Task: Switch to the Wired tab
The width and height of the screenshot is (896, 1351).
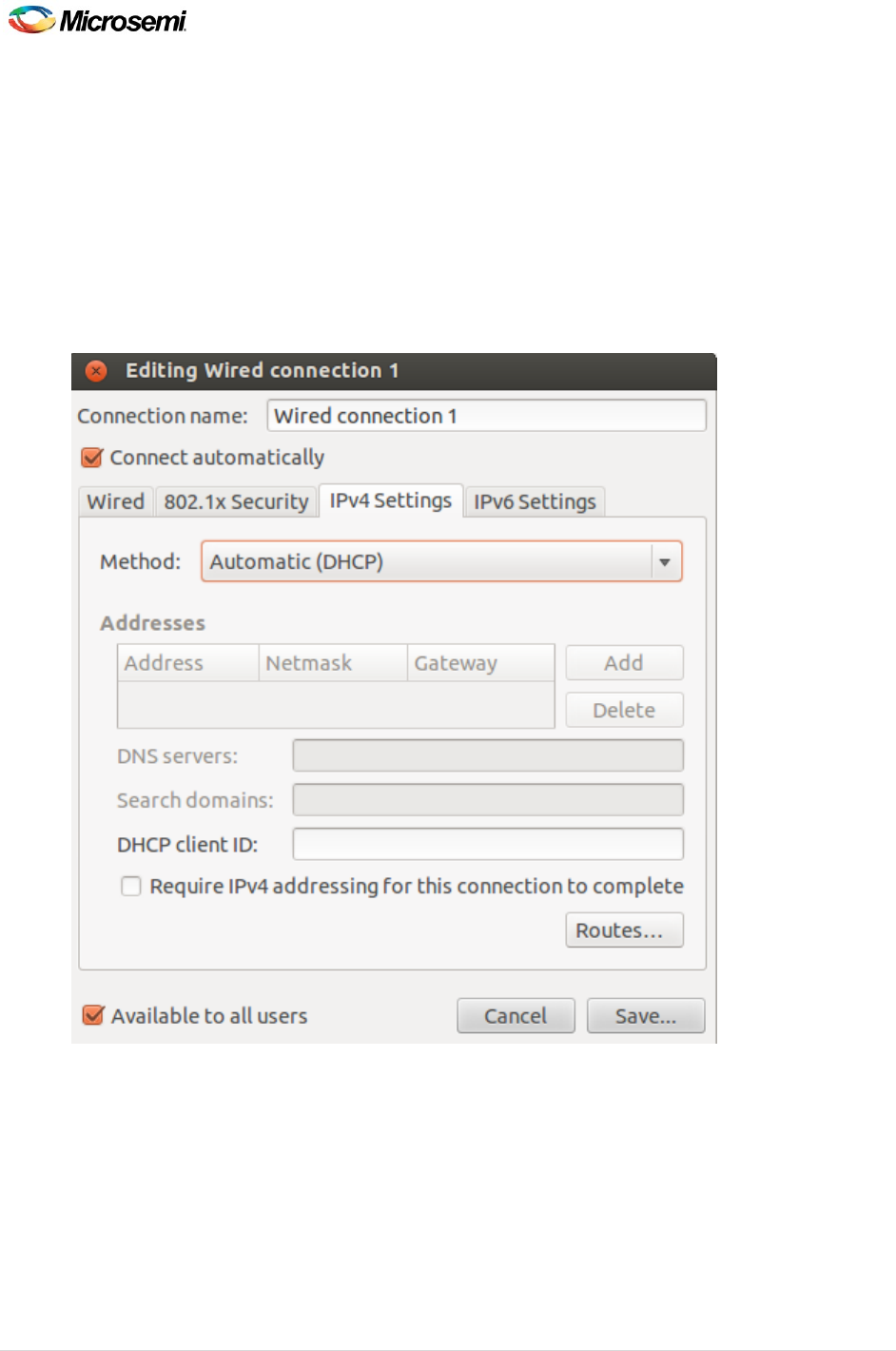Action: coord(116,501)
